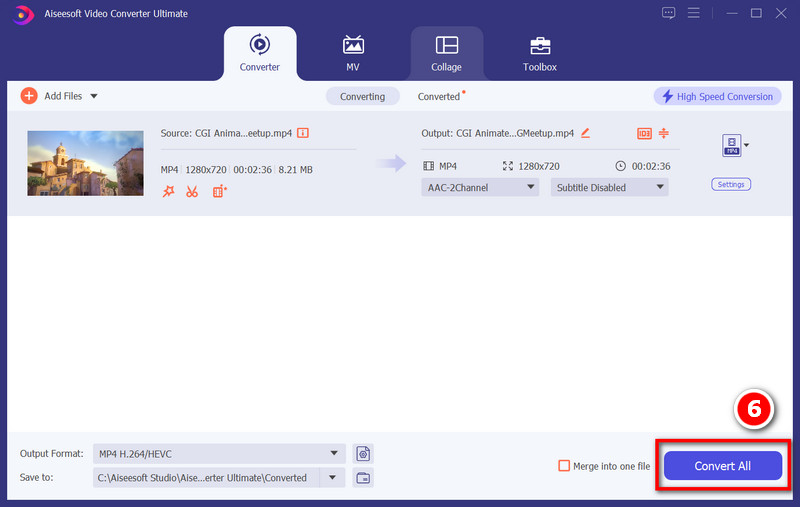Open the Collage tab
Screen dimensions: 800x507
coord(446,53)
